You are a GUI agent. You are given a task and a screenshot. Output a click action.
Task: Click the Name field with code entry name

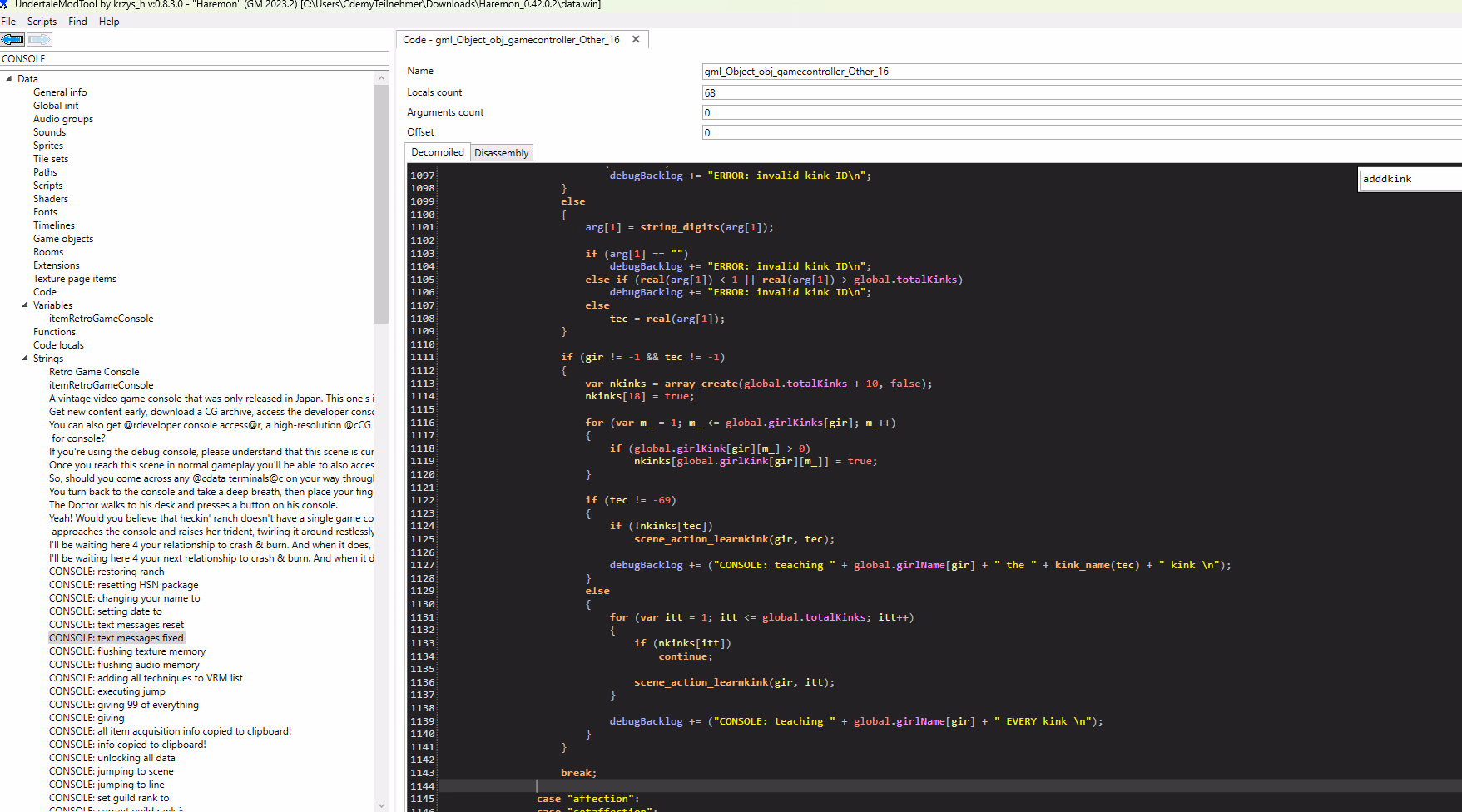[1080, 72]
